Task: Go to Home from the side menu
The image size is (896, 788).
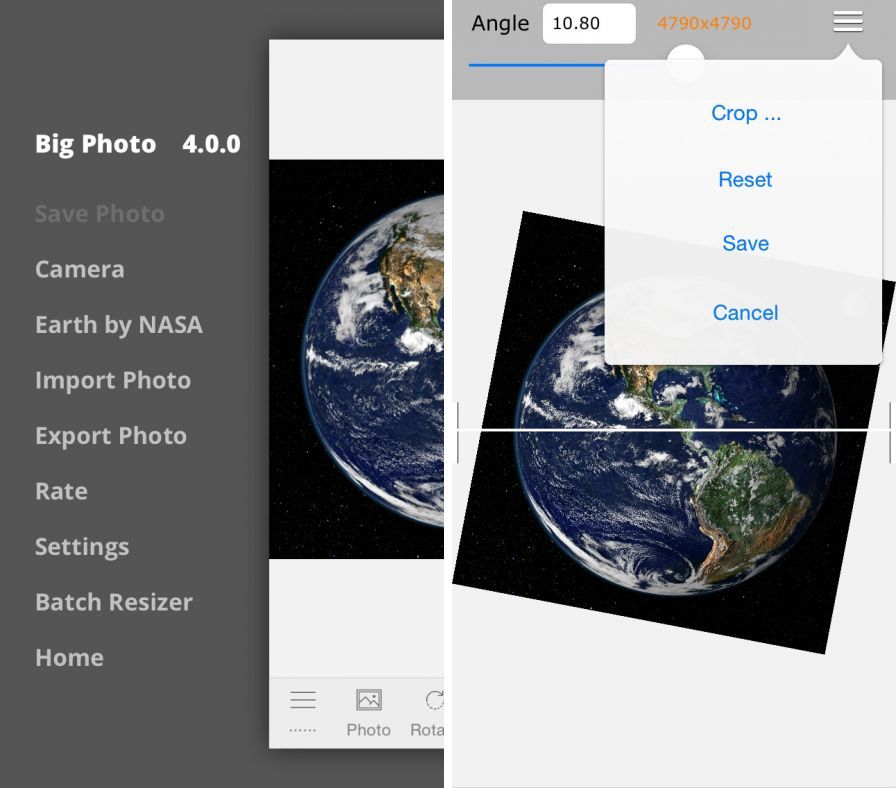Action: pos(69,657)
